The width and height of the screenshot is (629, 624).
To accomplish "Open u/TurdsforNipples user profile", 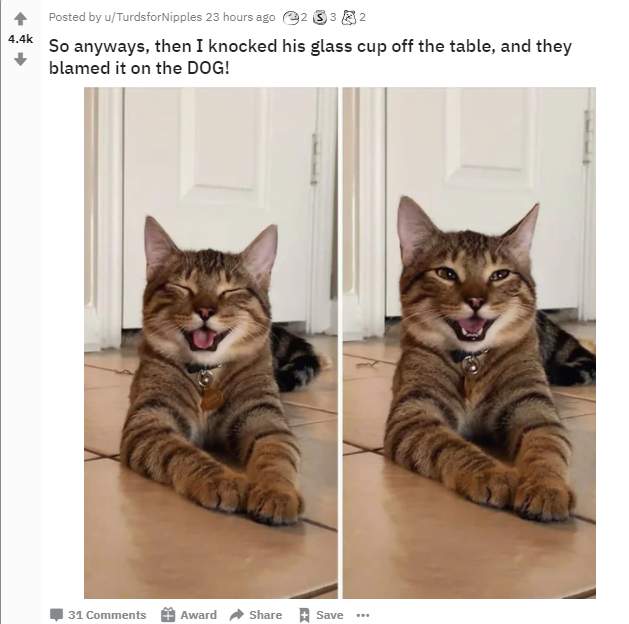I will point(153,17).
